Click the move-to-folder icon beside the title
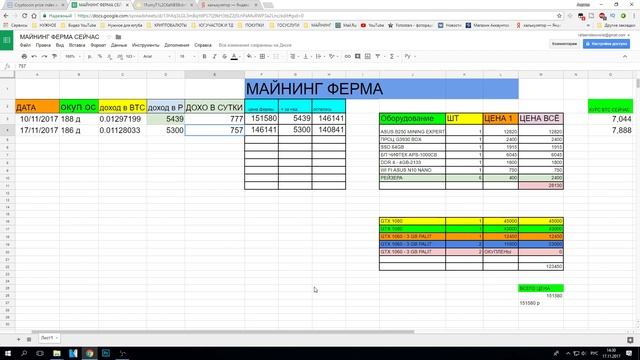Image resolution: width=640 pixels, height=360 pixels. [x=118, y=37]
